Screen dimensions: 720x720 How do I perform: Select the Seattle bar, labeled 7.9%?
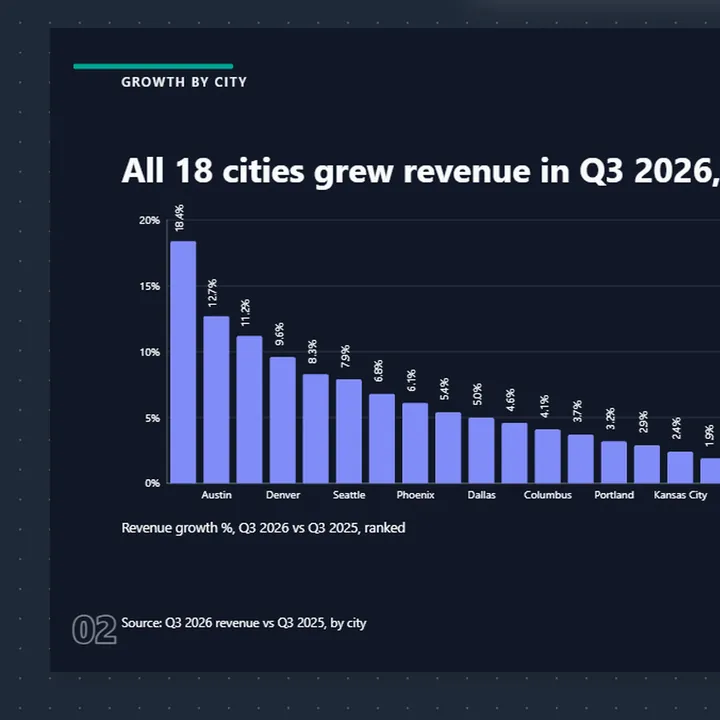point(349,432)
